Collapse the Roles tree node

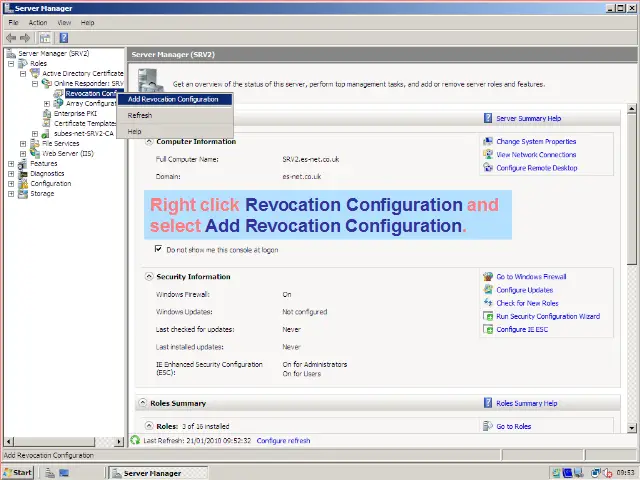(x=11, y=63)
